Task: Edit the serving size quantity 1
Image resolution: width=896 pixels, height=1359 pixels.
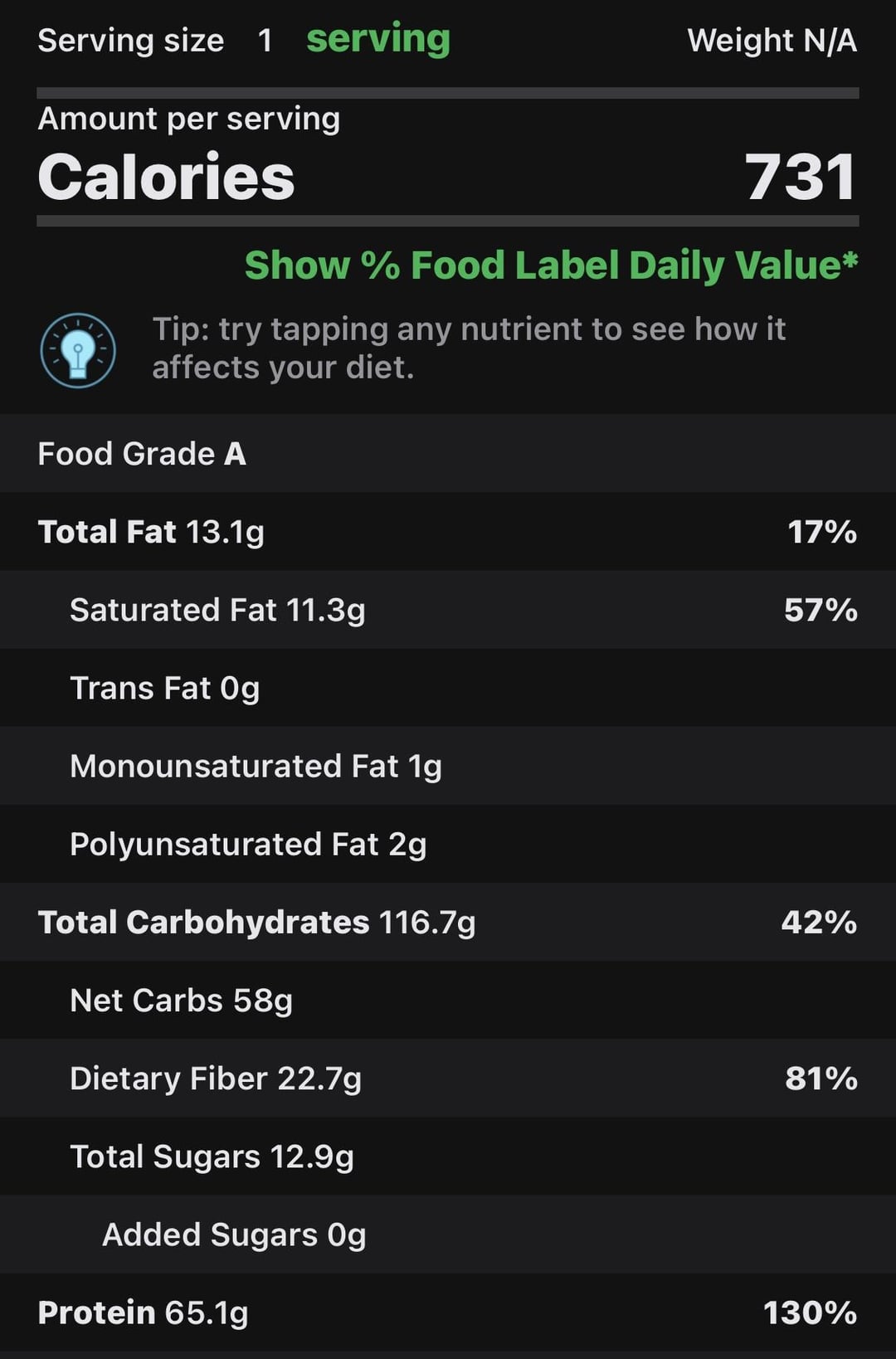Action: point(265,40)
